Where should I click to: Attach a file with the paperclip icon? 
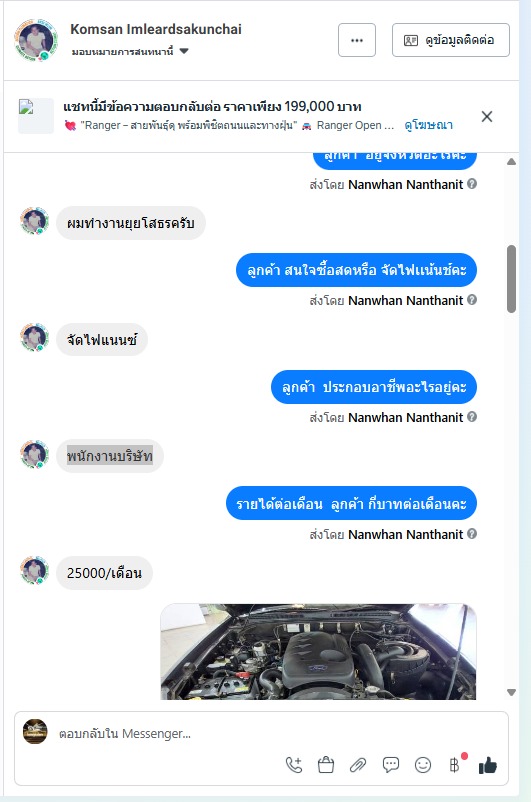pyautogui.click(x=358, y=765)
